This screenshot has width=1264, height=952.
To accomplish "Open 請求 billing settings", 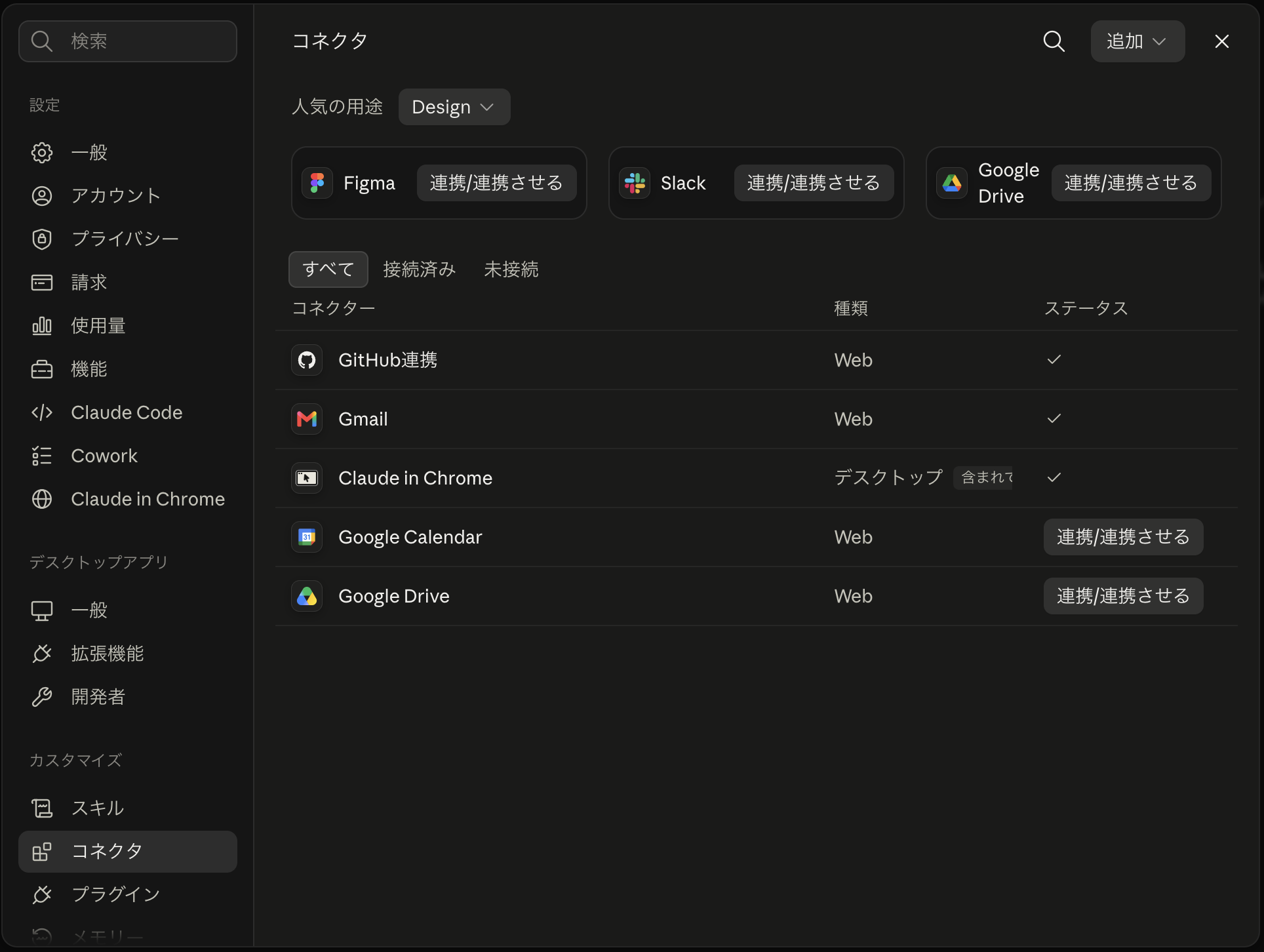I will [128, 283].
